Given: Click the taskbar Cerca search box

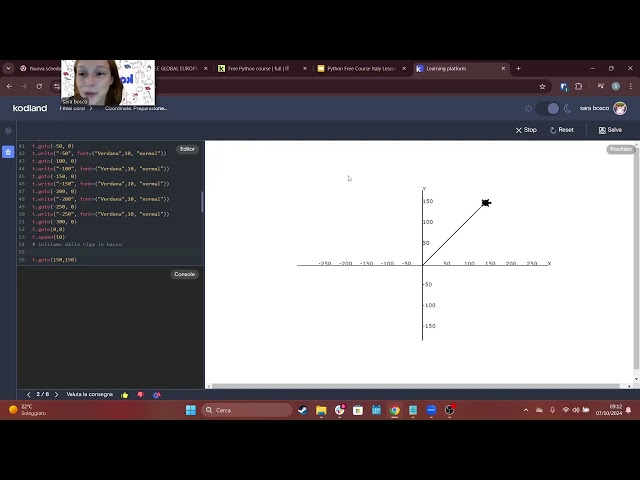Looking at the screenshot, I should 247,410.
